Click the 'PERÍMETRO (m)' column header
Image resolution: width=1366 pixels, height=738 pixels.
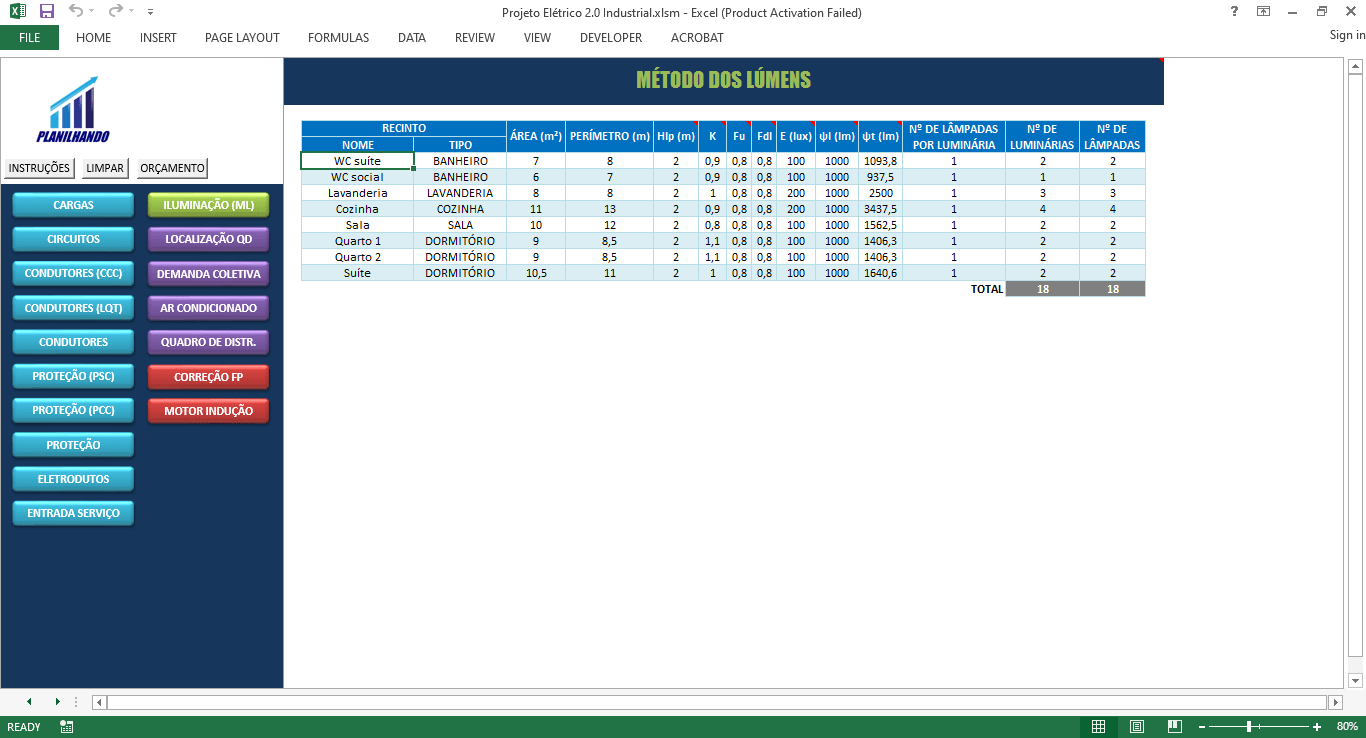610,137
